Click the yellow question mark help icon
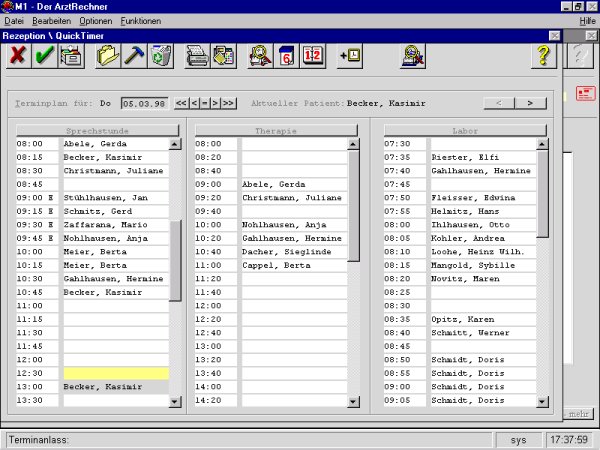This screenshot has width=600, height=450. coord(544,56)
